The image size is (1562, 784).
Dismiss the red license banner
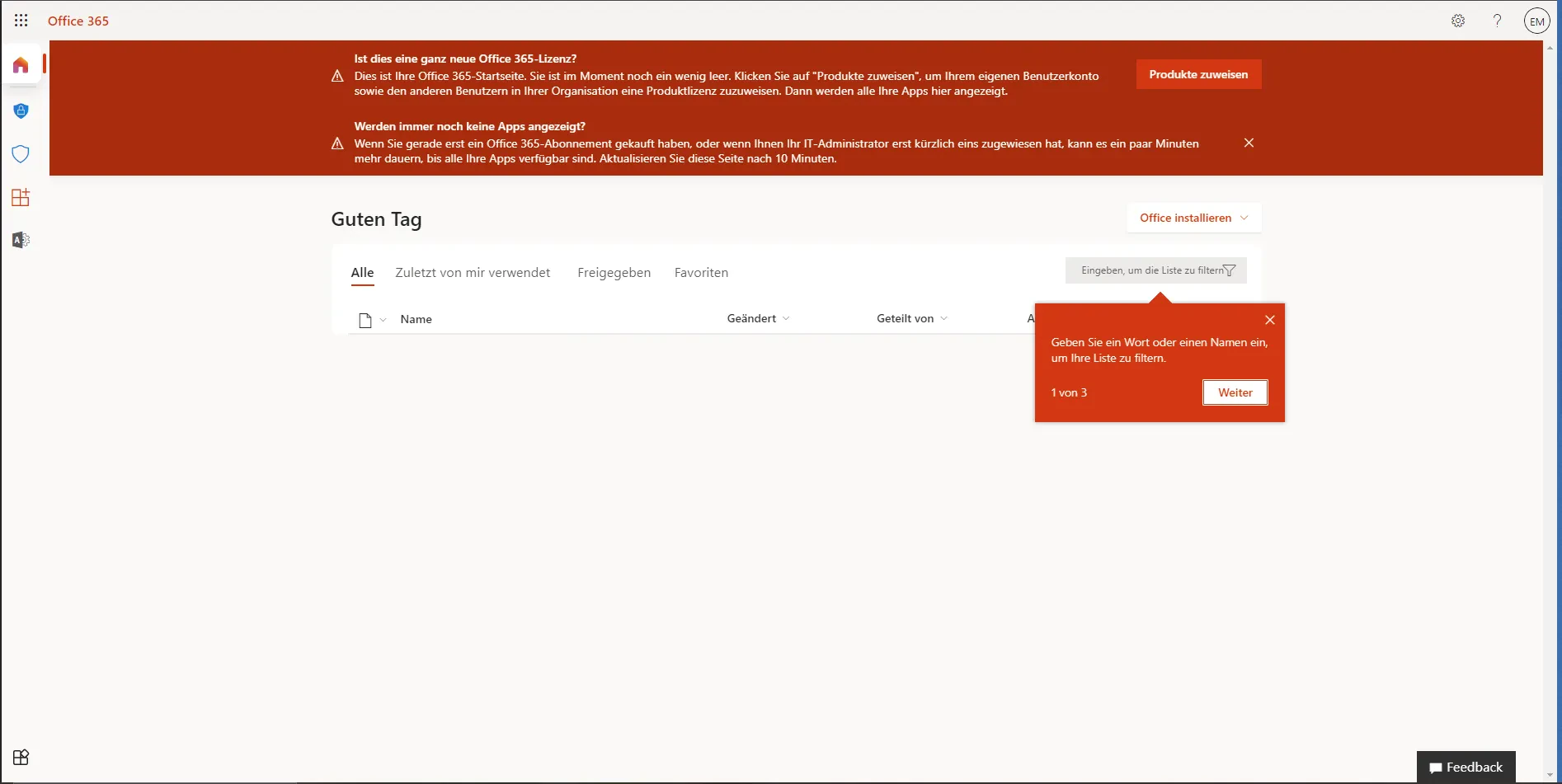coord(1249,143)
